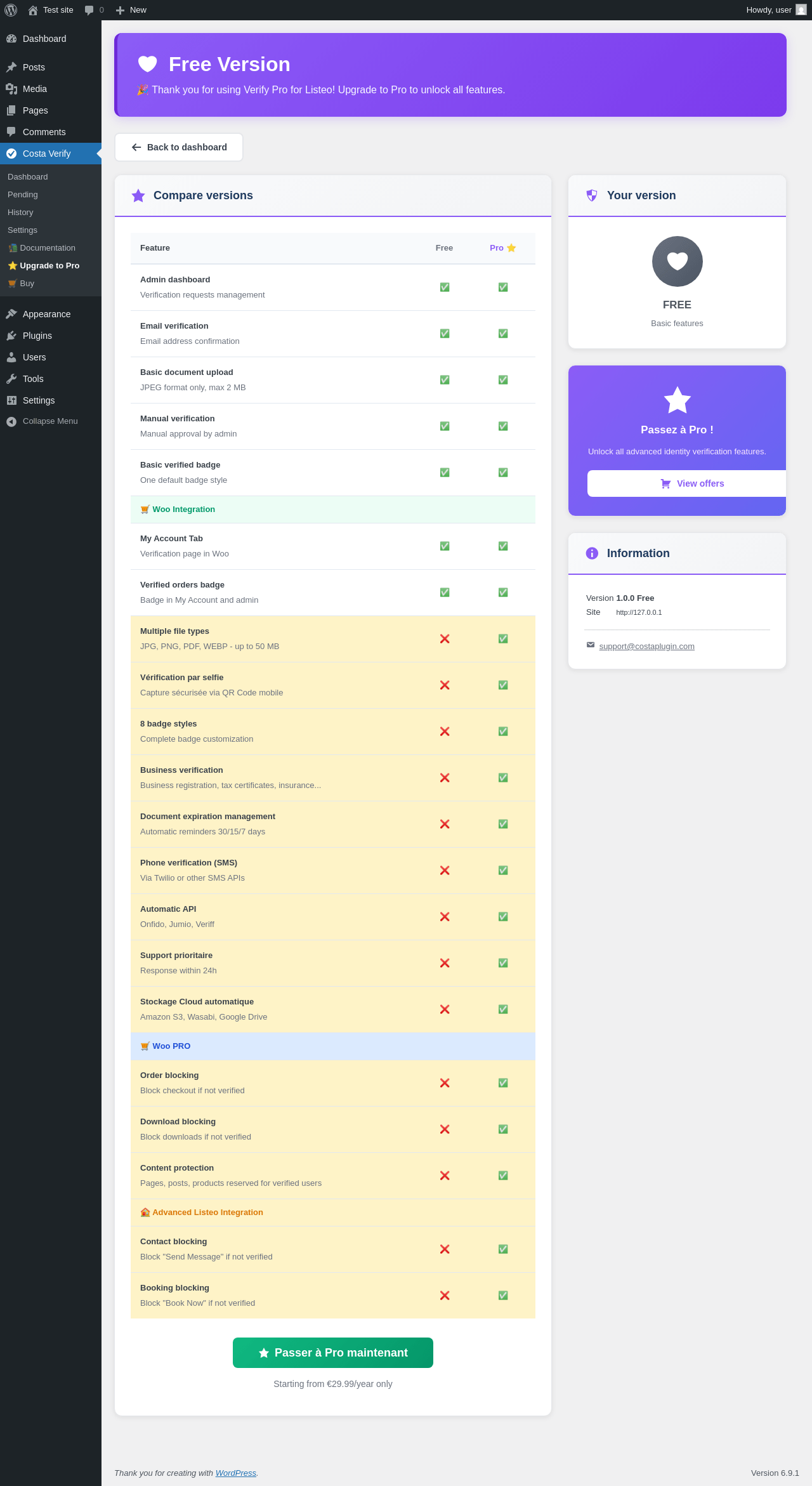The image size is (812, 1486).
Task: Open the Test site home icon
Action: (33, 10)
